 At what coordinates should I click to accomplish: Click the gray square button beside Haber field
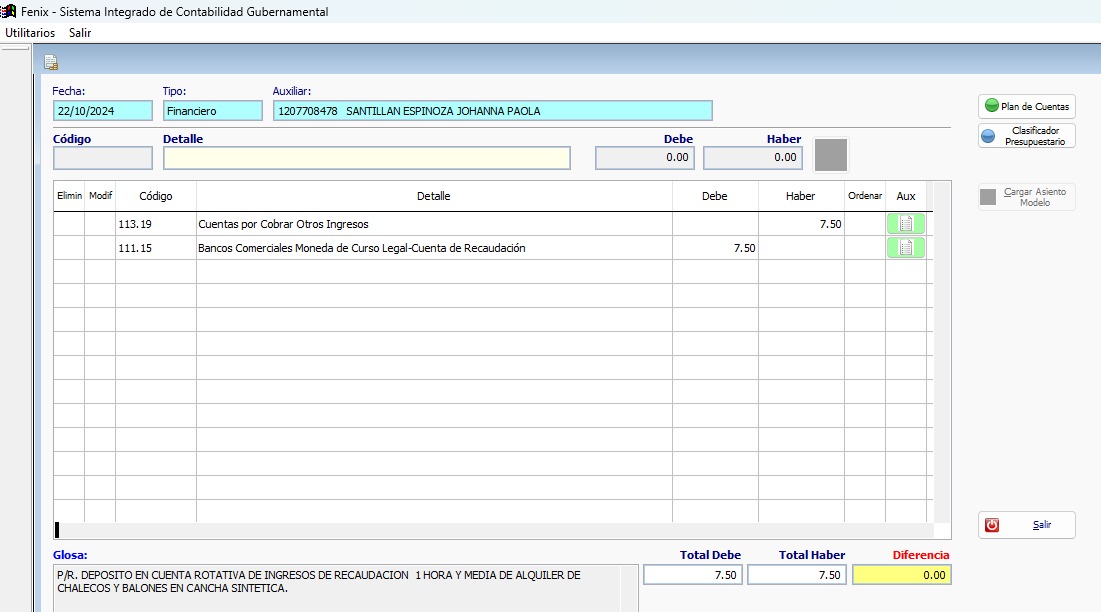click(x=831, y=155)
